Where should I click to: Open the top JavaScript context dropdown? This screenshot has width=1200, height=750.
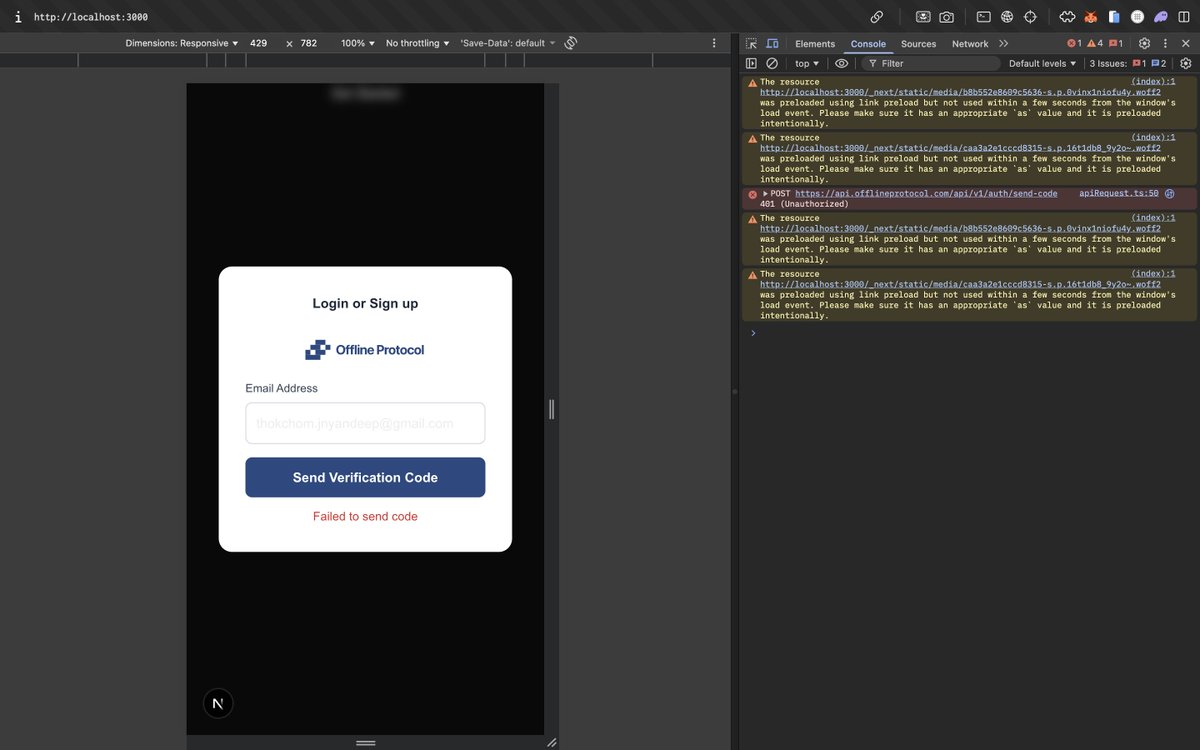tap(807, 63)
